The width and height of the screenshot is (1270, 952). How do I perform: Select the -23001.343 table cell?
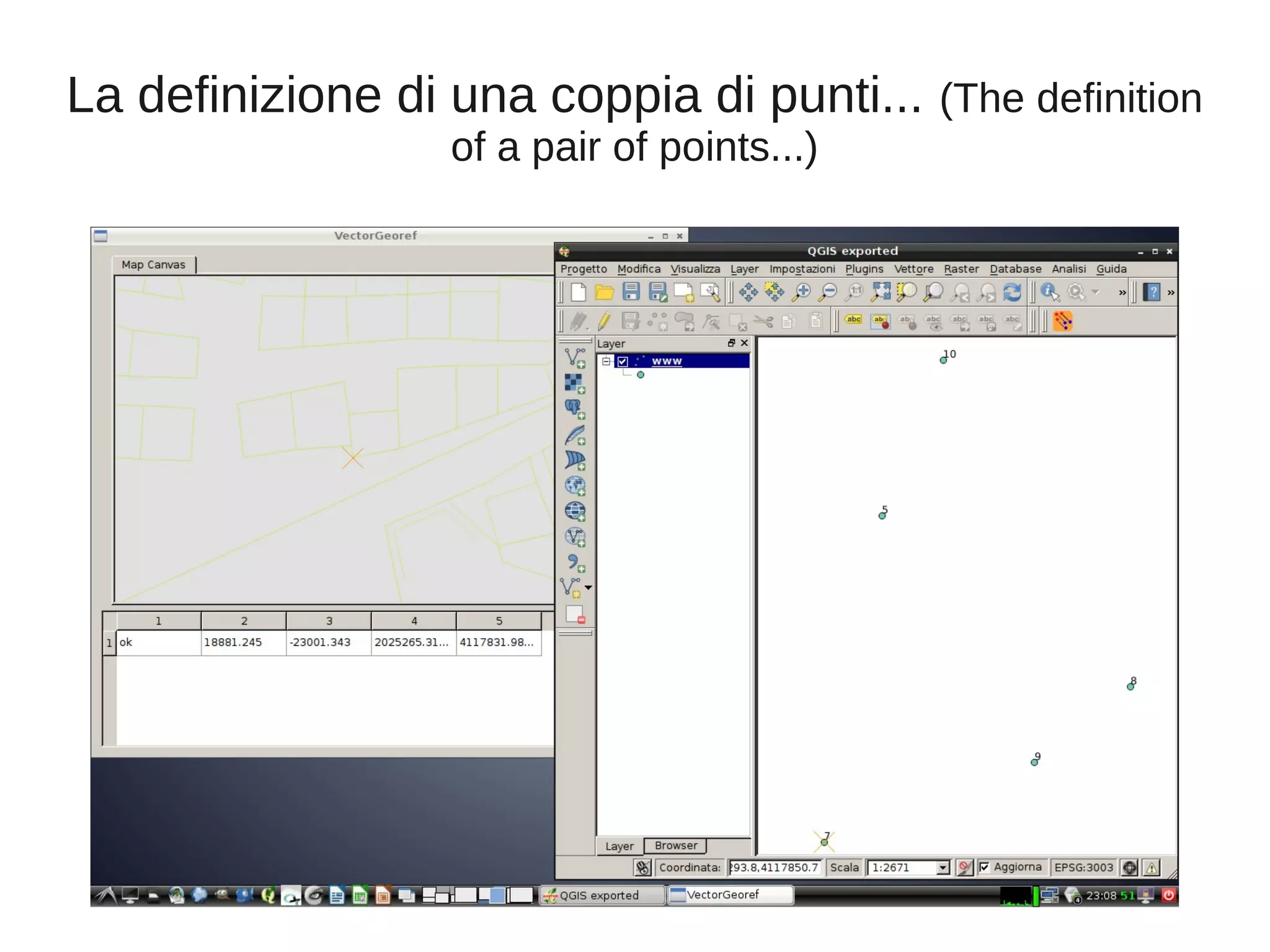pyautogui.click(x=329, y=643)
